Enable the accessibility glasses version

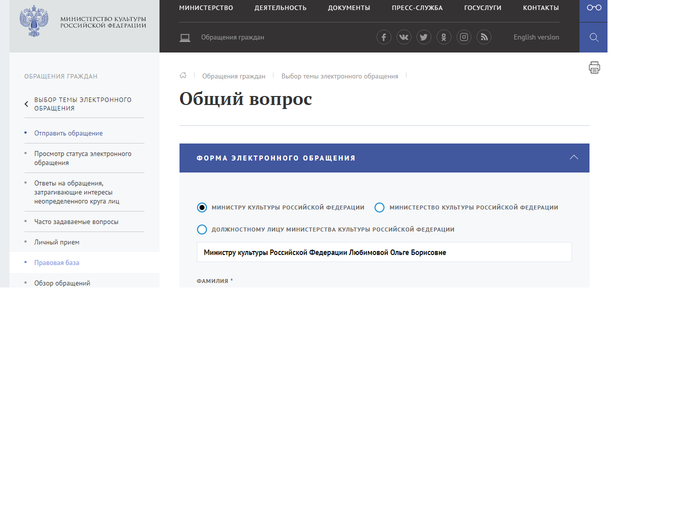click(594, 8)
